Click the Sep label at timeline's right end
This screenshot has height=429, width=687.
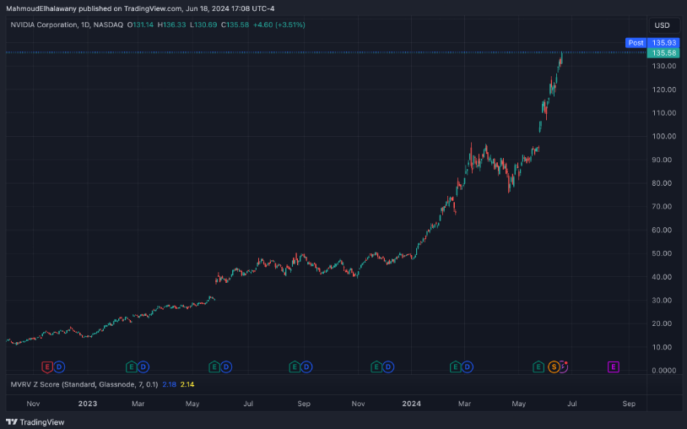[628, 404]
